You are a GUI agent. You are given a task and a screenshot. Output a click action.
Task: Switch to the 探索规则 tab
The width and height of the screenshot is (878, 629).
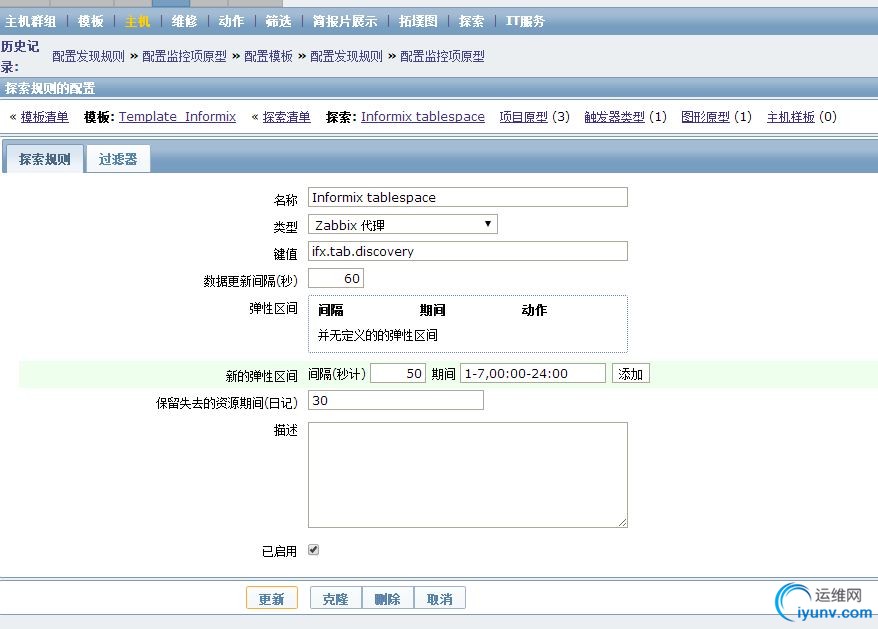coord(44,159)
